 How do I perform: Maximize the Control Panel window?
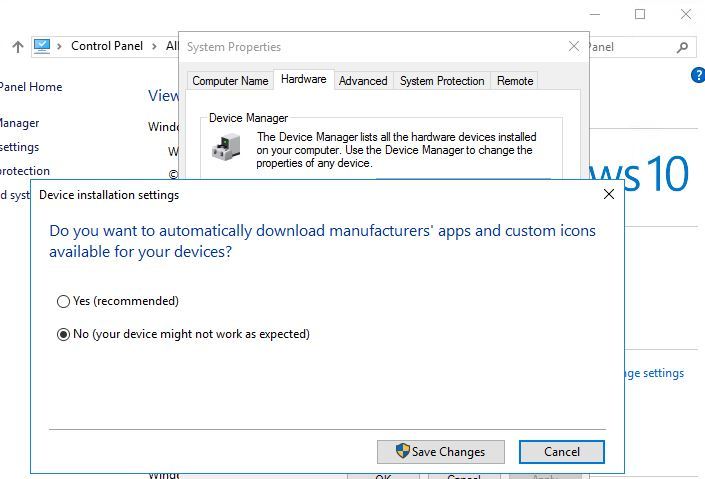pyautogui.click(x=640, y=14)
